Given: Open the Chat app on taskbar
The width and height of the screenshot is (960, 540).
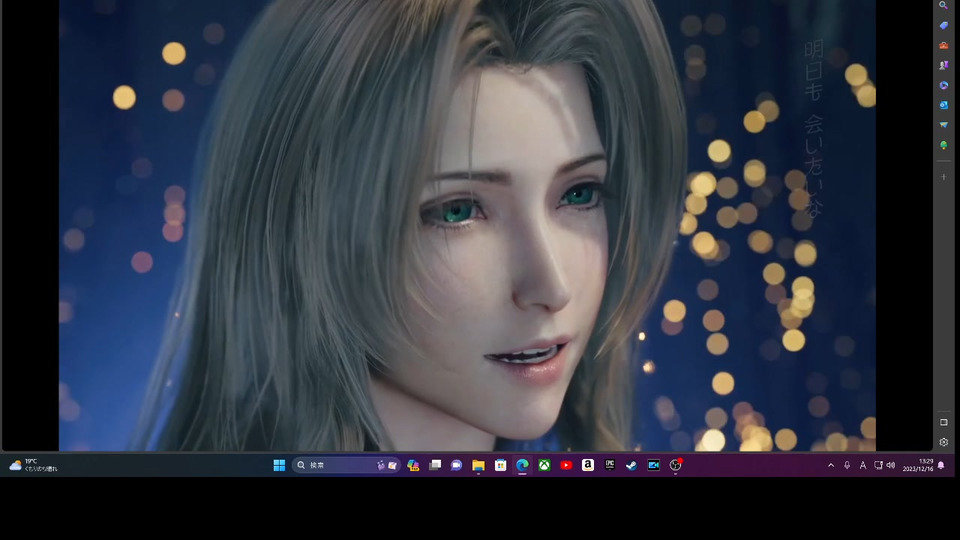Looking at the screenshot, I should [456, 465].
